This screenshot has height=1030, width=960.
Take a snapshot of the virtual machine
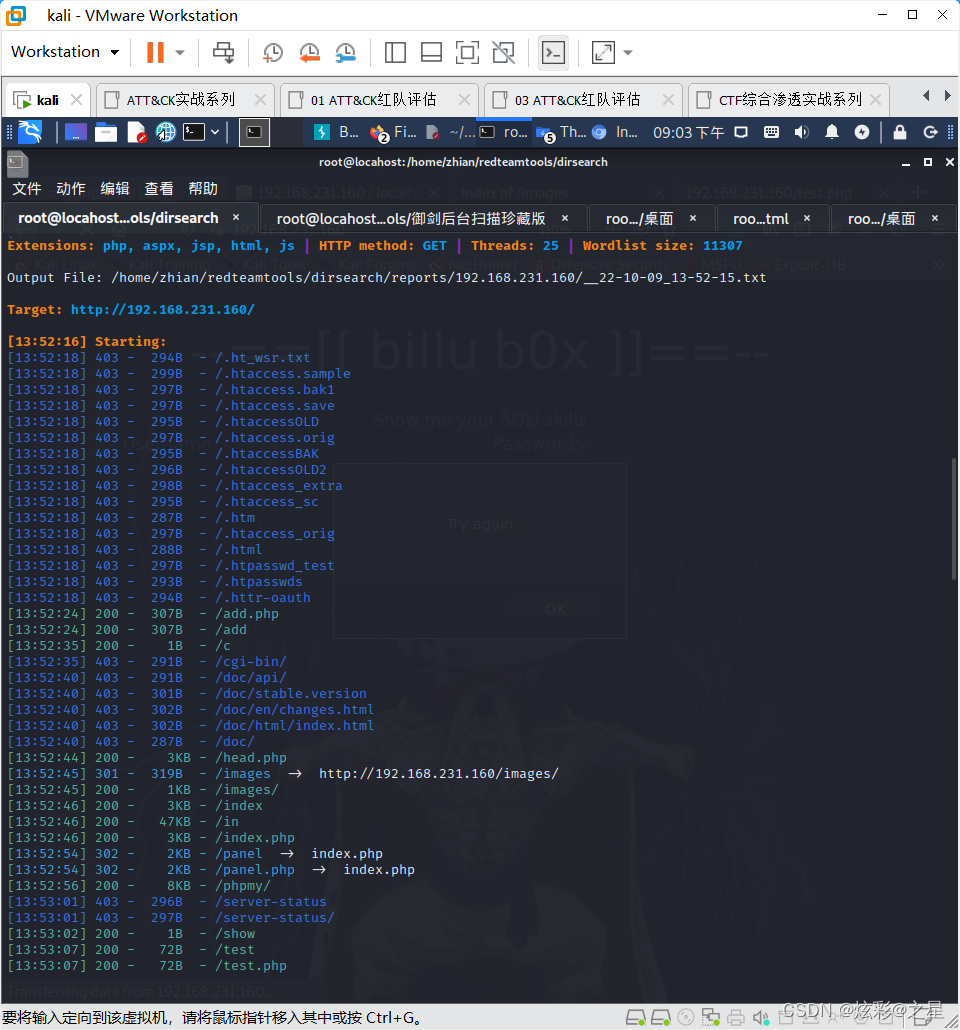(x=273, y=53)
